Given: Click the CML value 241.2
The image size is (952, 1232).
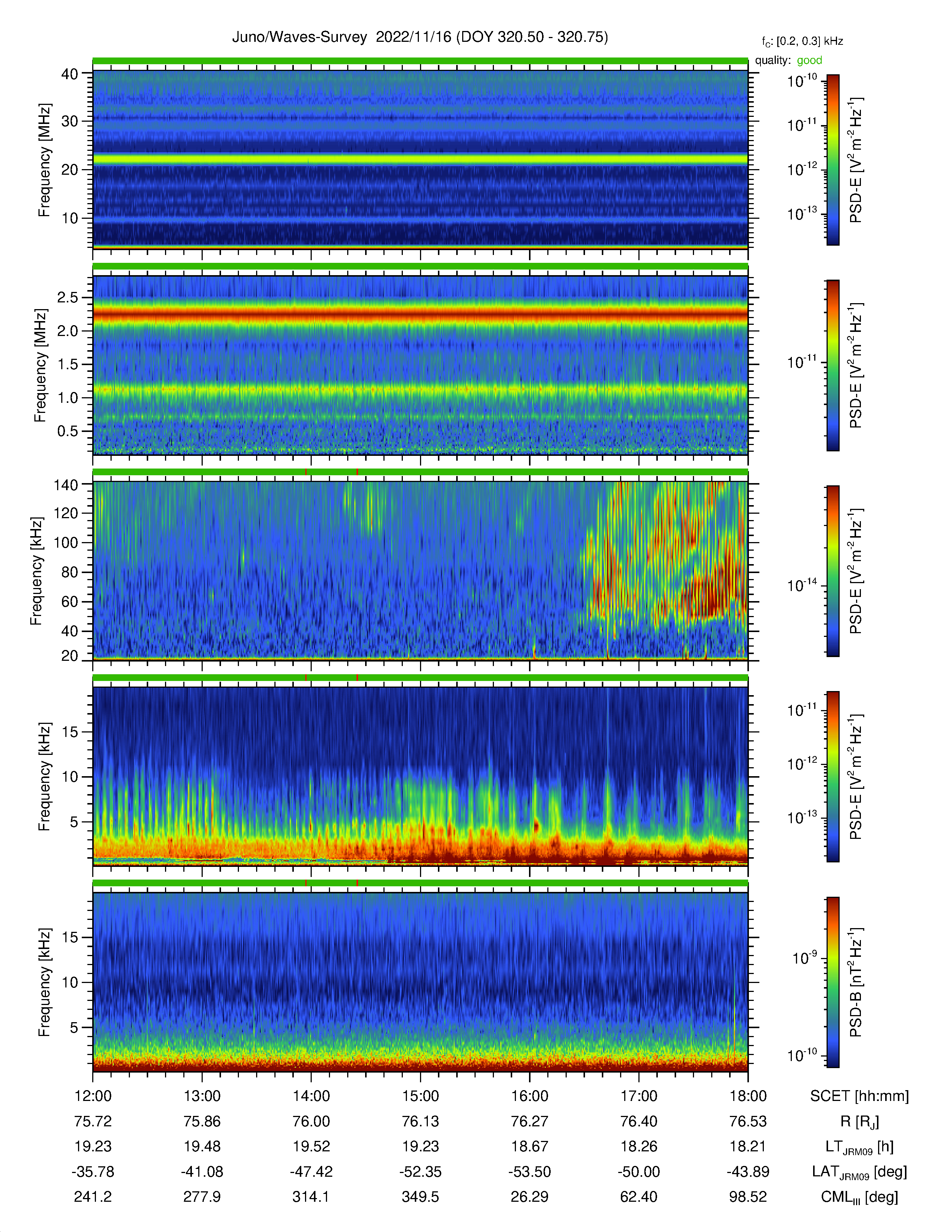Looking at the screenshot, I should (93, 1197).
